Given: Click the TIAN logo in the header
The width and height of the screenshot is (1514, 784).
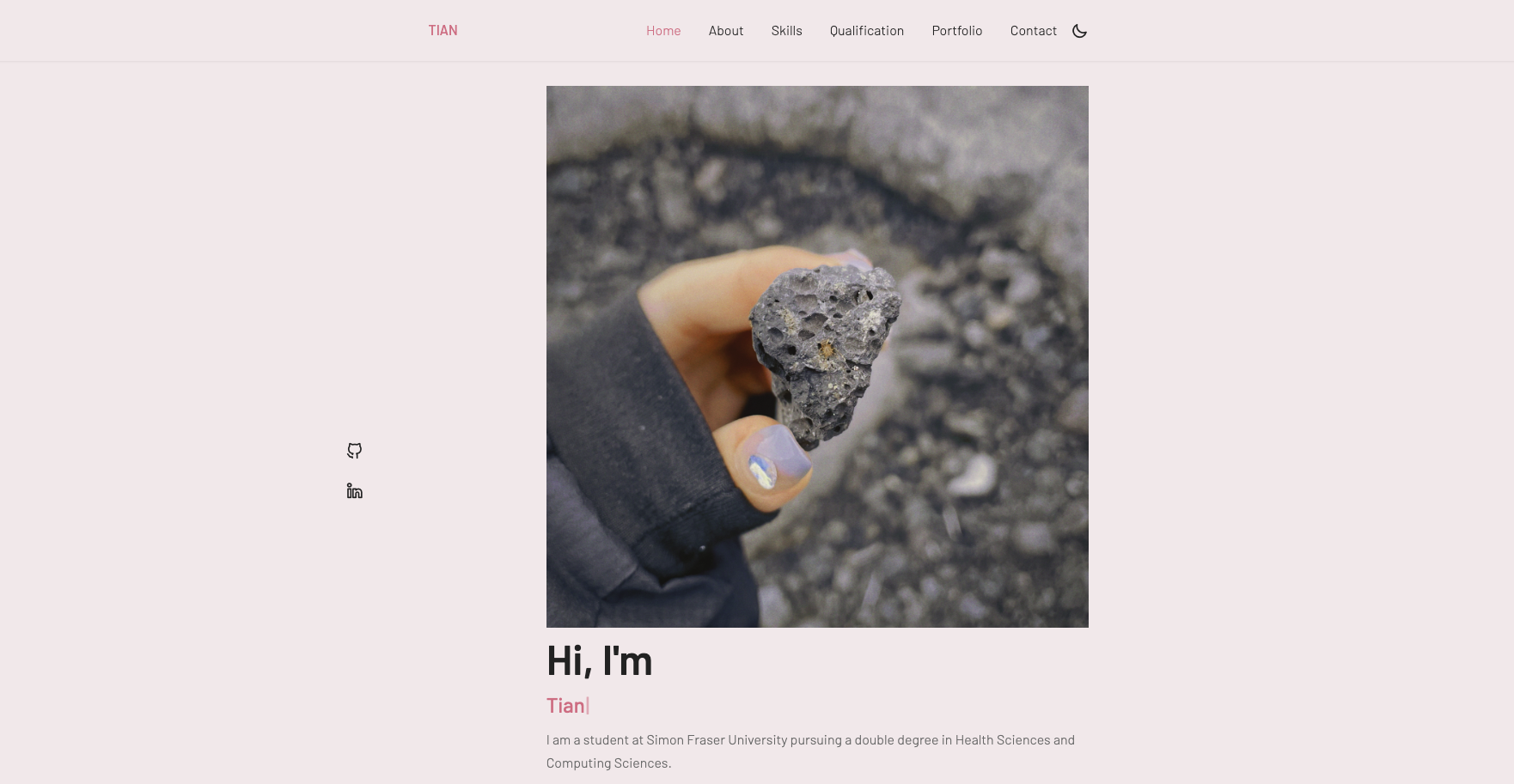Looking at the screenshot, I should point(443,31).
